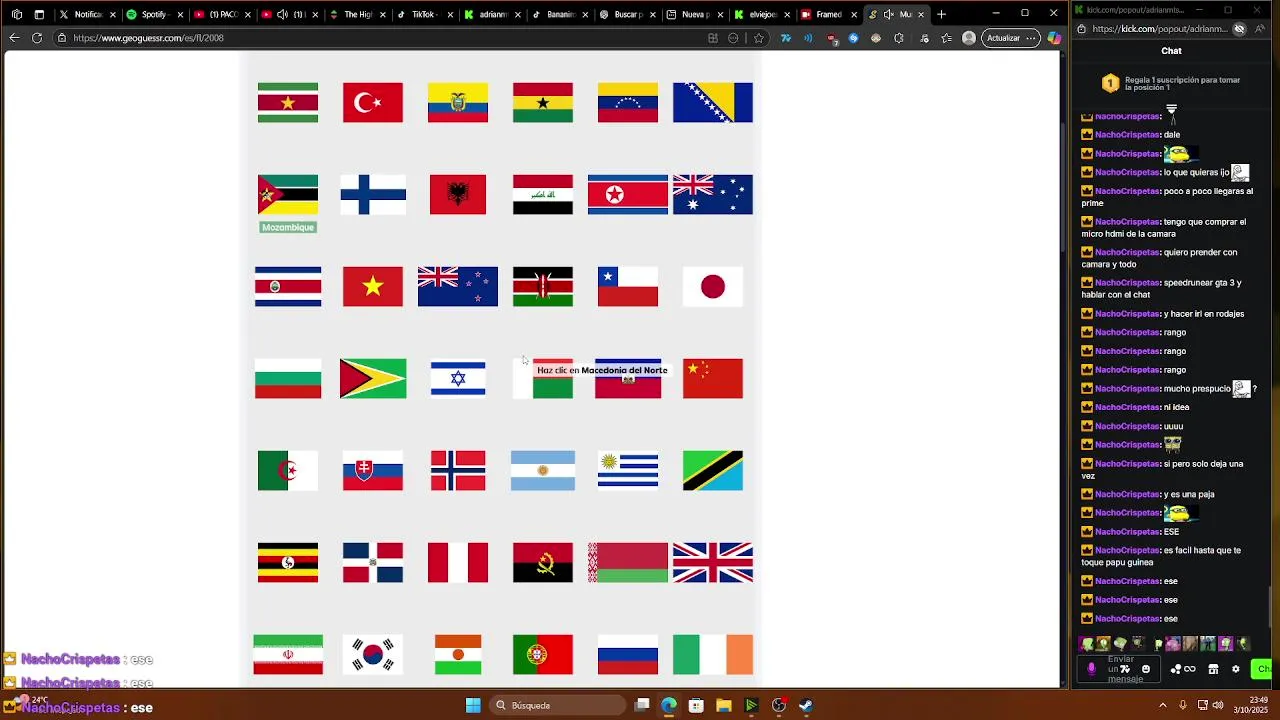The image size is (1280, 720).
Task: Select the North Korea flag
Action: tap(628, 195)
